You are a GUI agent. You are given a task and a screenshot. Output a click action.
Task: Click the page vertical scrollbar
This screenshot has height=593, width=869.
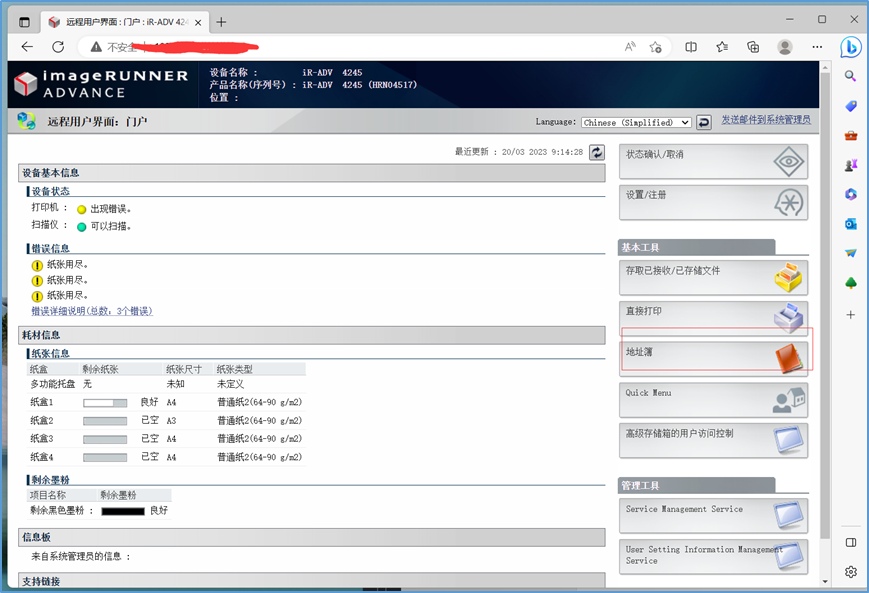(824, 300)
